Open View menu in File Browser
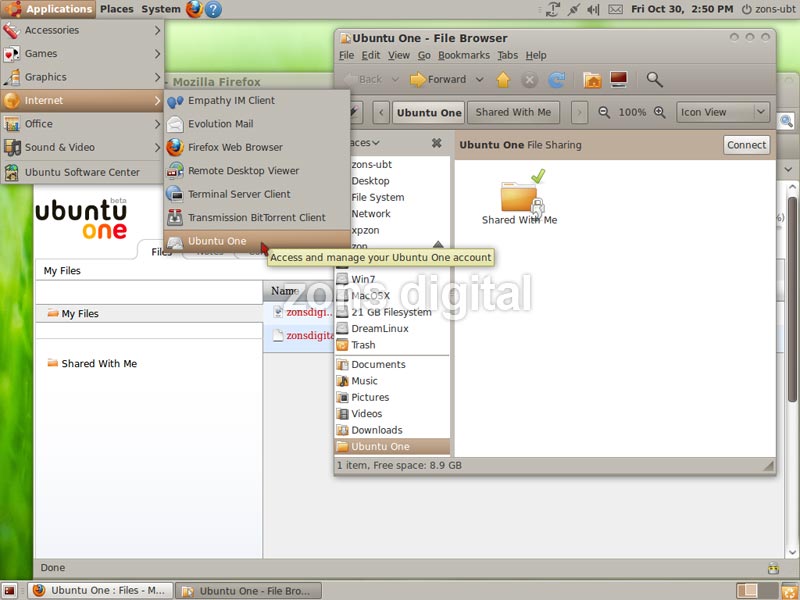Viewport: 800px width, 600px height. [x=398, y=55]
